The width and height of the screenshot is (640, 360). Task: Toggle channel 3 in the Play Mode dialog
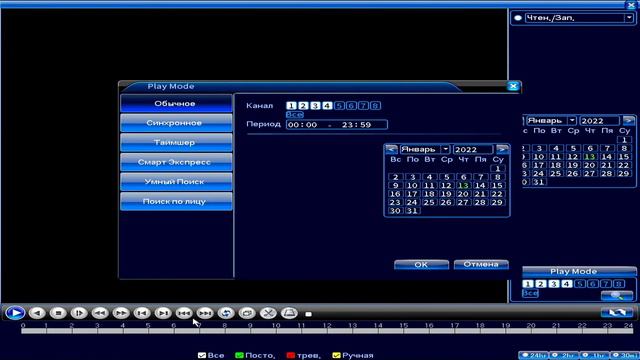(x=315, y=106)
